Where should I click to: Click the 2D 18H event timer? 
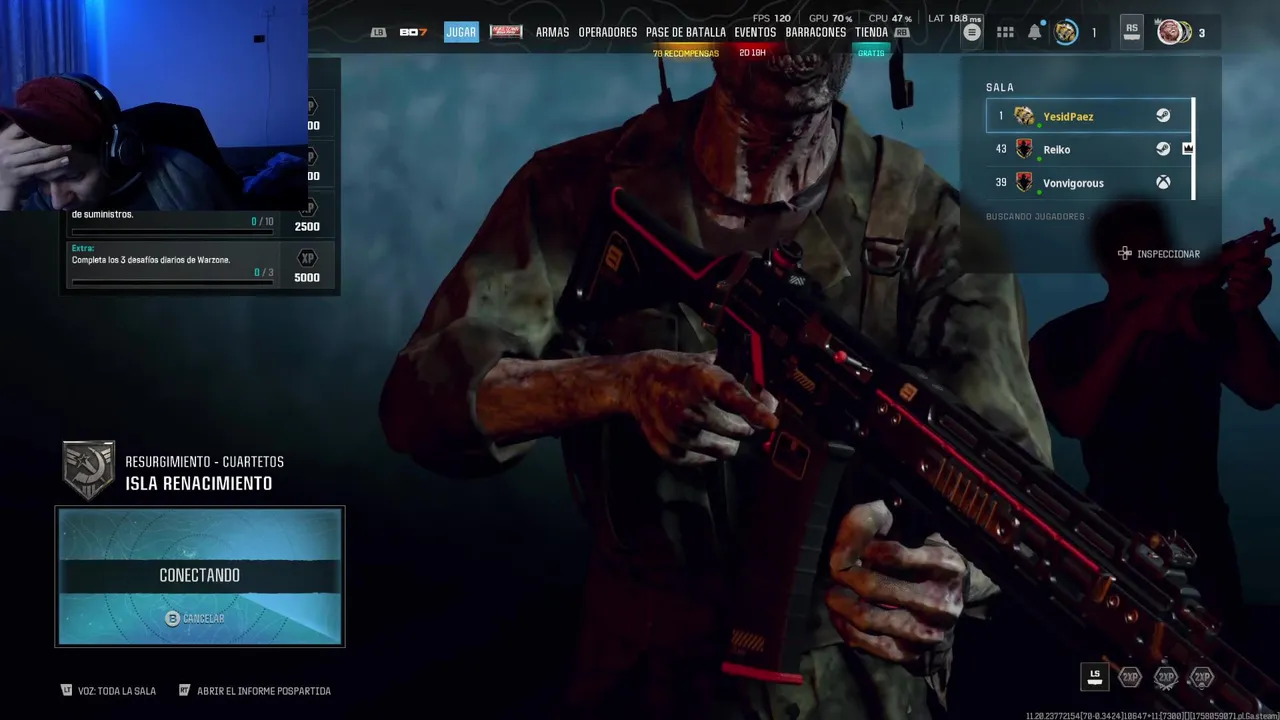752,53
